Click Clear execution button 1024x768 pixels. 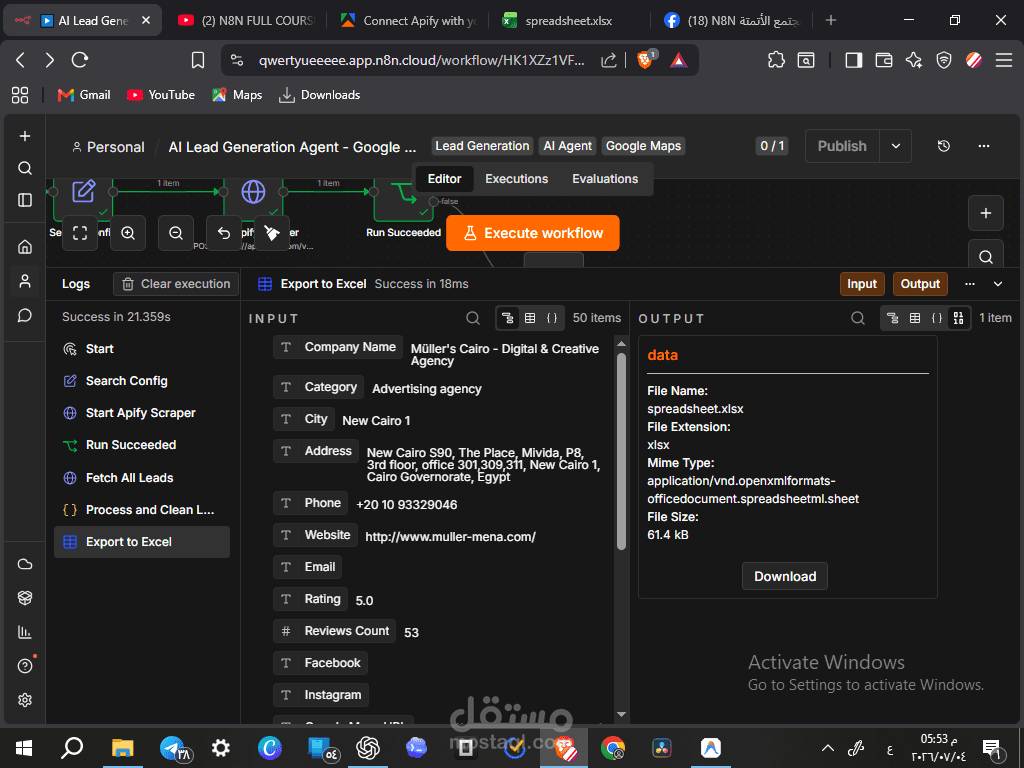tap(176, 284)
